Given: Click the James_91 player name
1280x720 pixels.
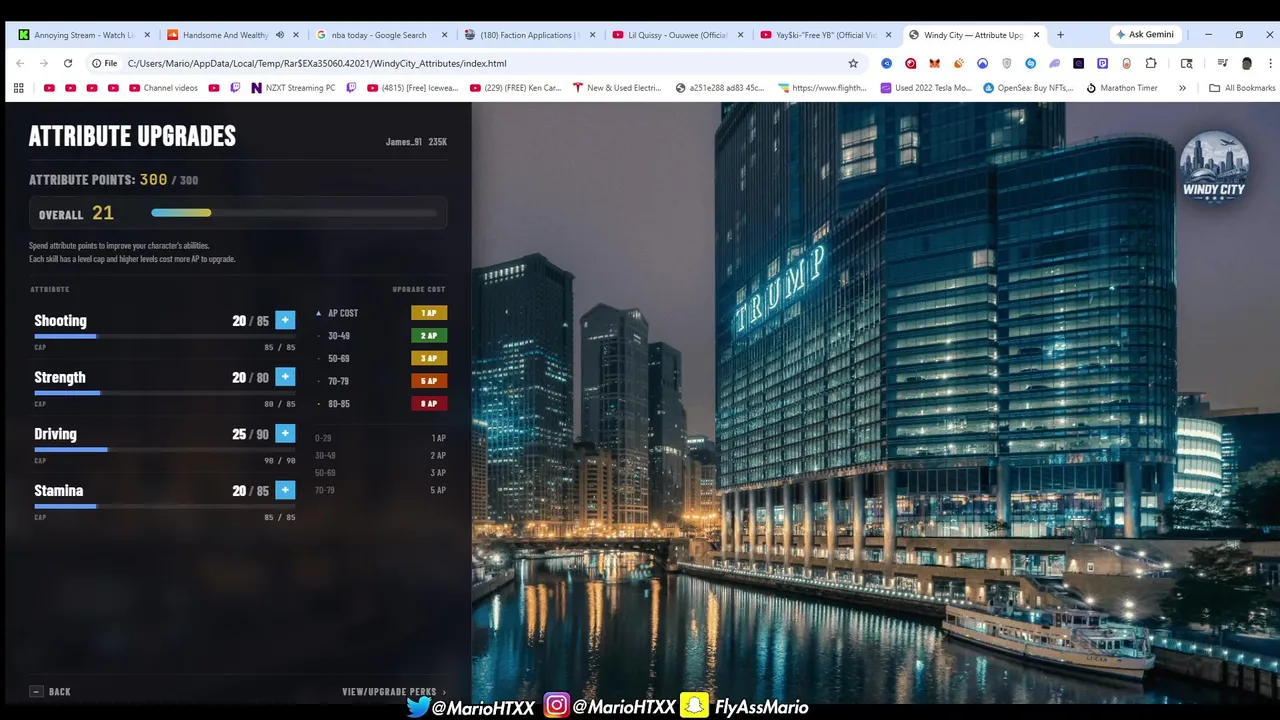Looking at the screenshot, I should point(404,142).
